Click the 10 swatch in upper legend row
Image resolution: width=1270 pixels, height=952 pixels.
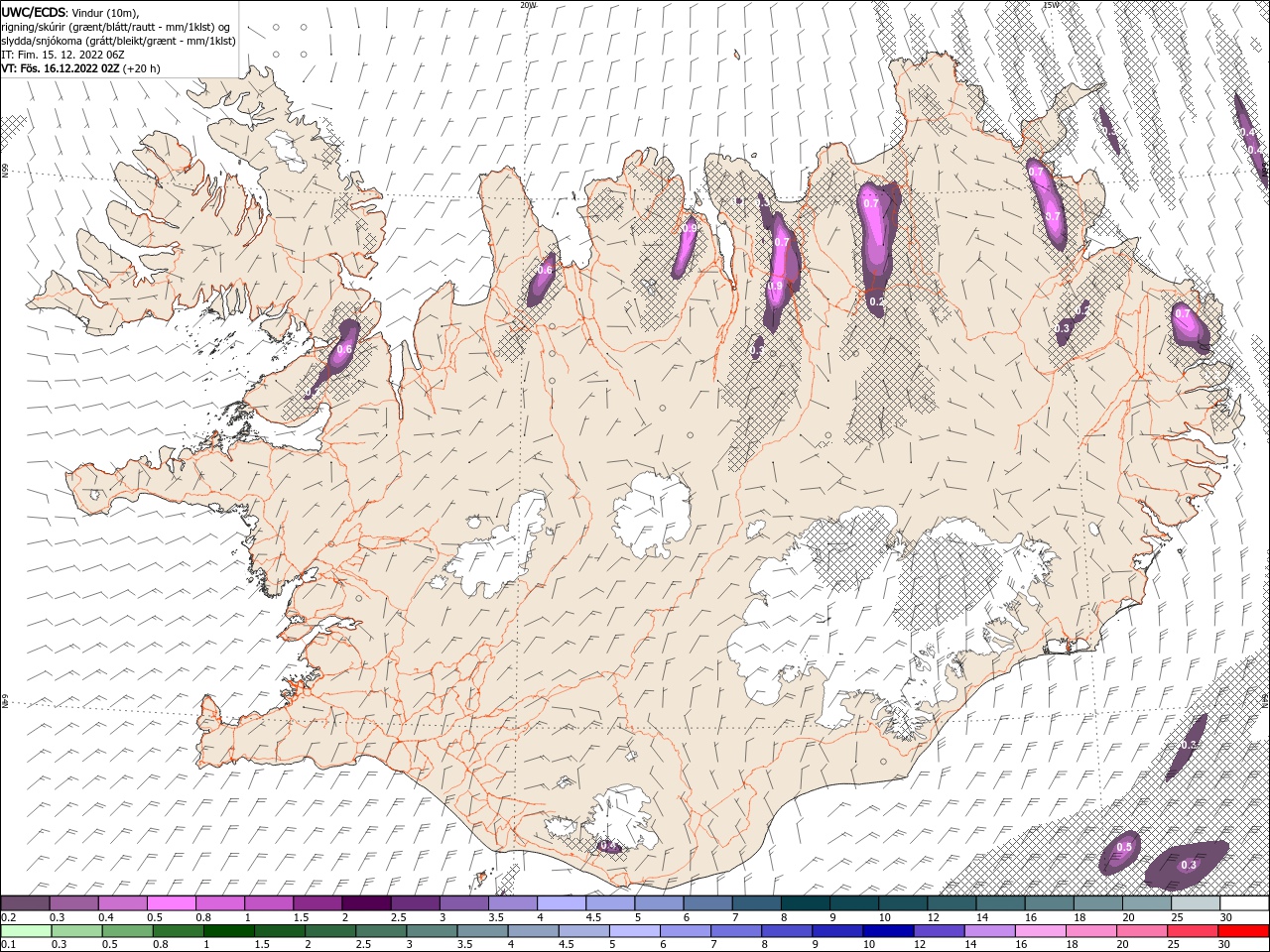coord(903,903)
